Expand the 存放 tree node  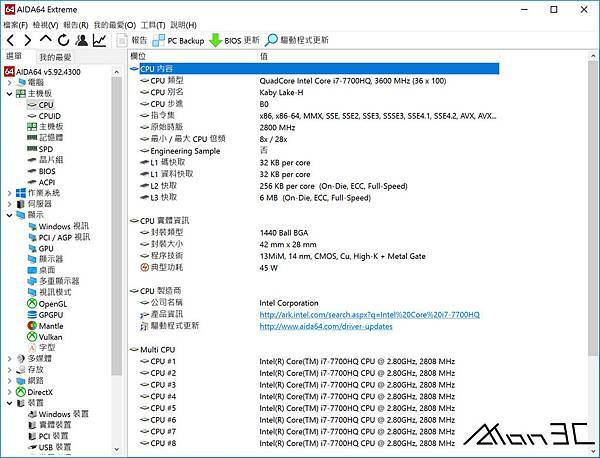10,370
